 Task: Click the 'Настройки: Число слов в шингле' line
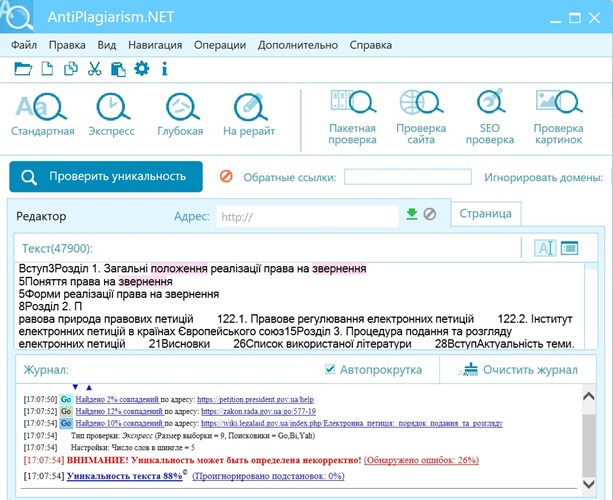[x=133, y=447]
